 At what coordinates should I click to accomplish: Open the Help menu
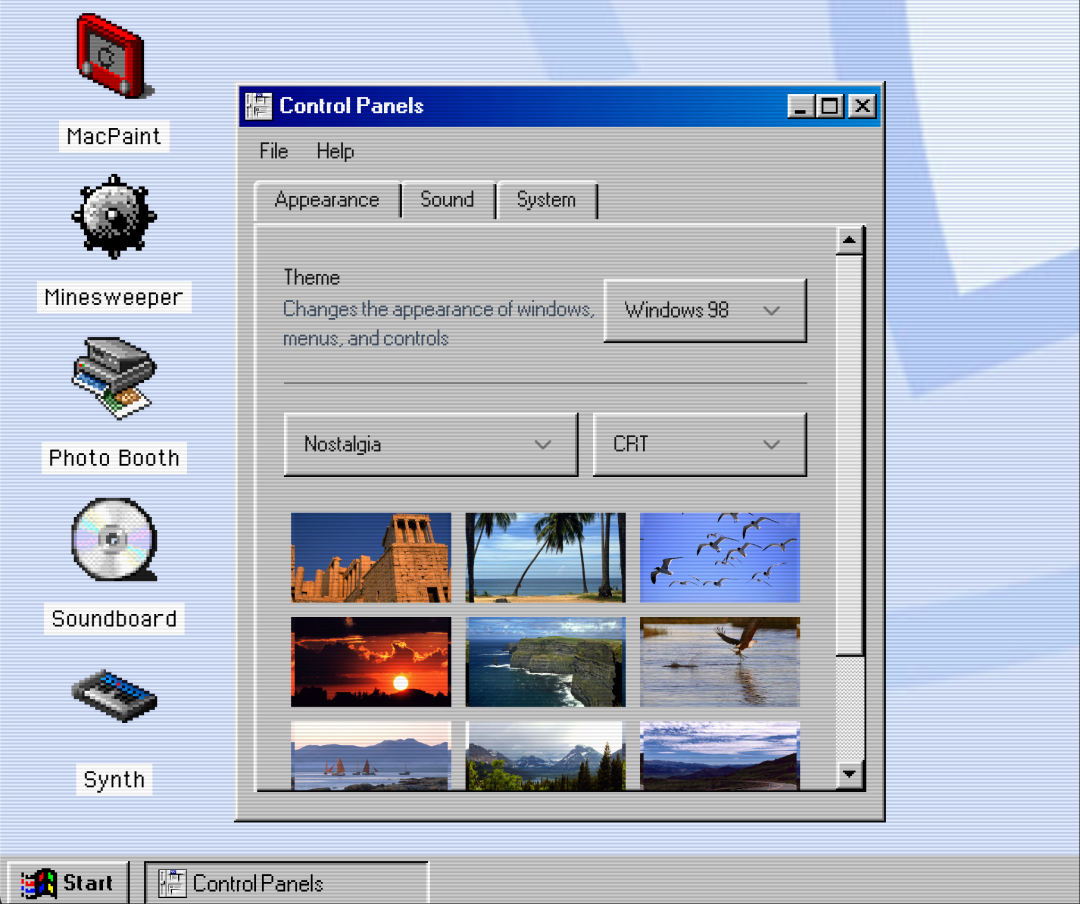335,151
